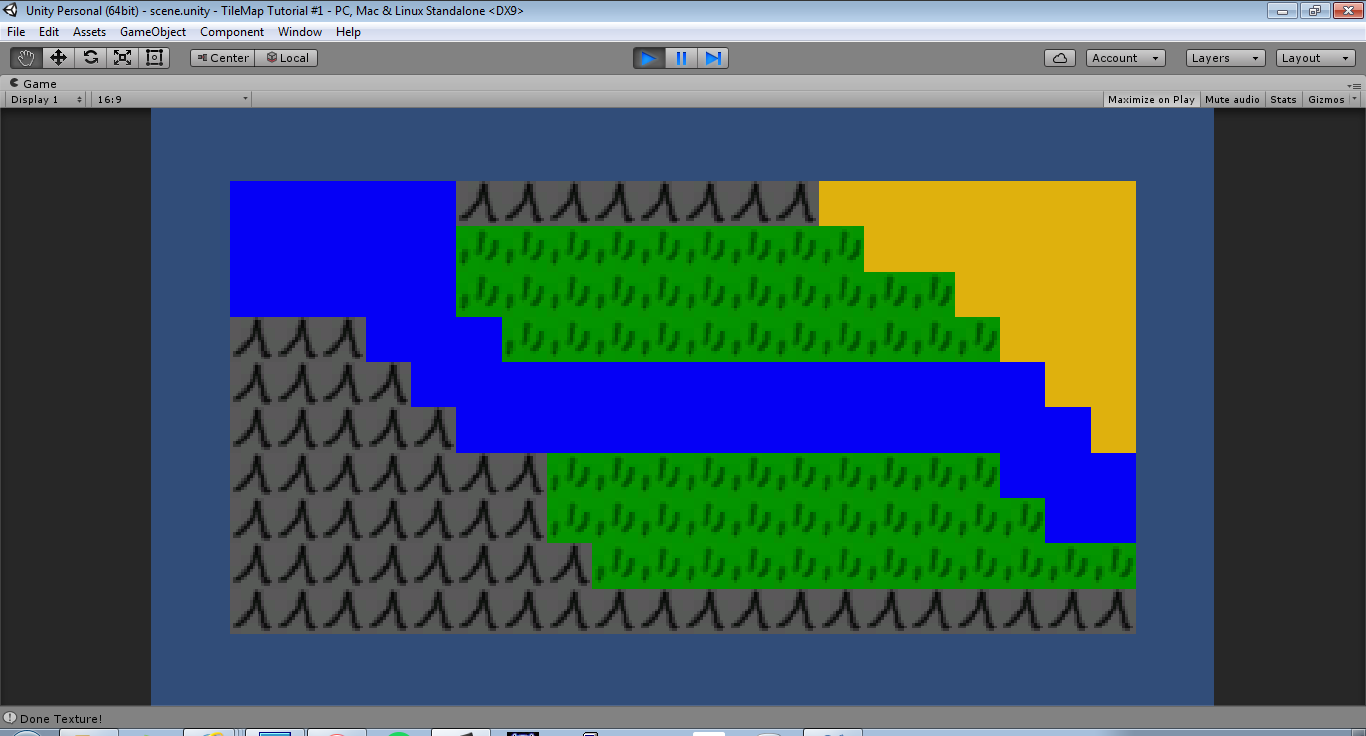Select the Rect transform tool
This screenshot has height=736, width=1366.
click(154, 58)
